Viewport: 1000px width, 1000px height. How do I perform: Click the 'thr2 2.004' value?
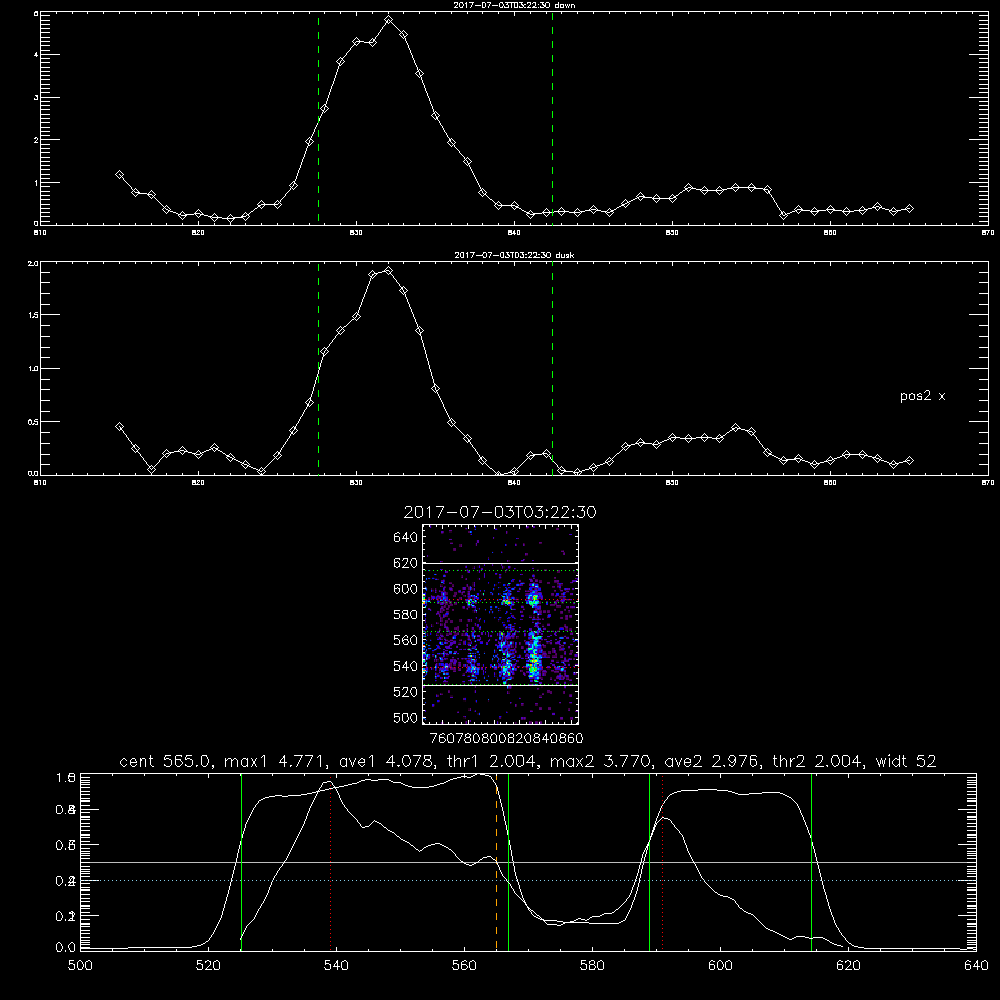[820, 761]
